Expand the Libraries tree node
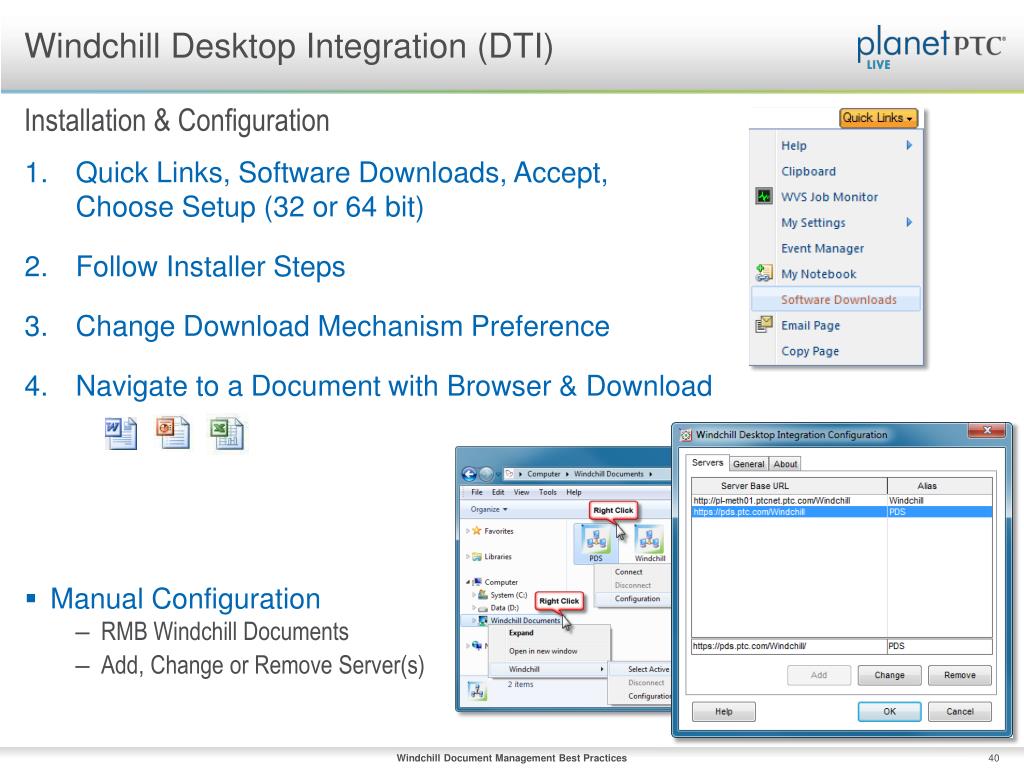The image size is (1024, 768). pyautogui.click(x=468, y=556)
